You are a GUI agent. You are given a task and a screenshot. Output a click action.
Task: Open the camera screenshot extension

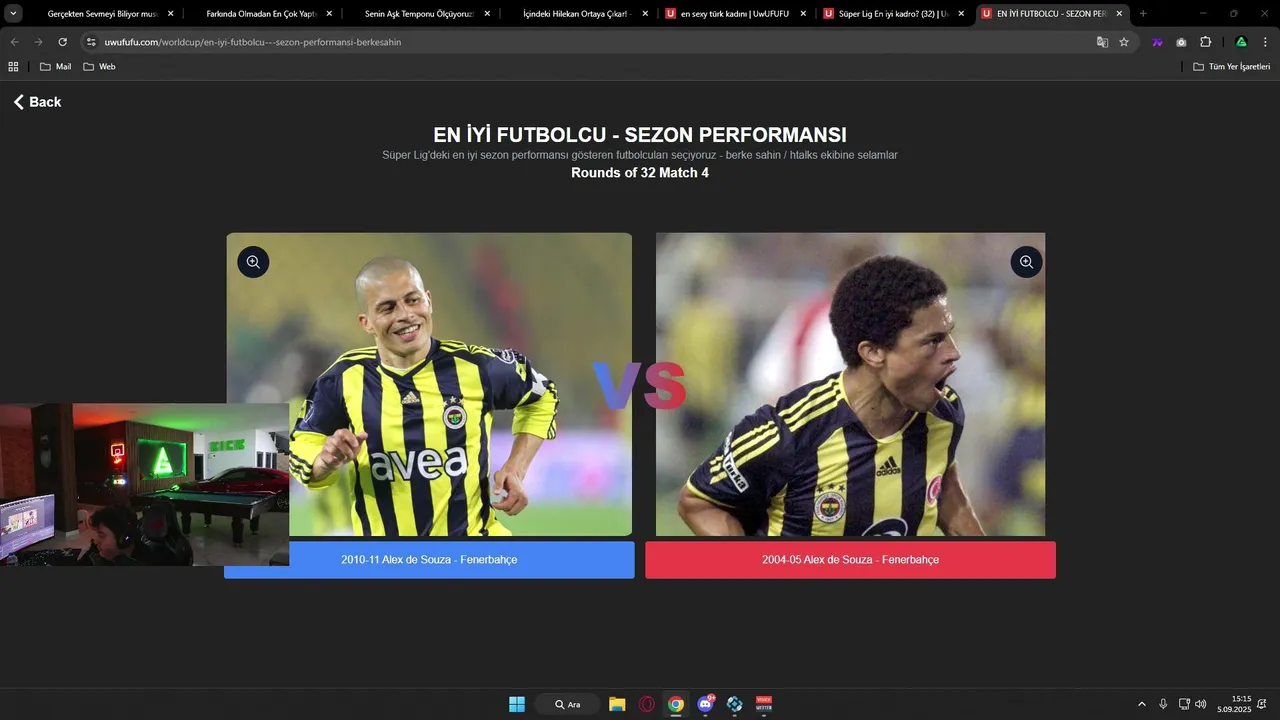pyautogui.click(x=1181, y=42)
